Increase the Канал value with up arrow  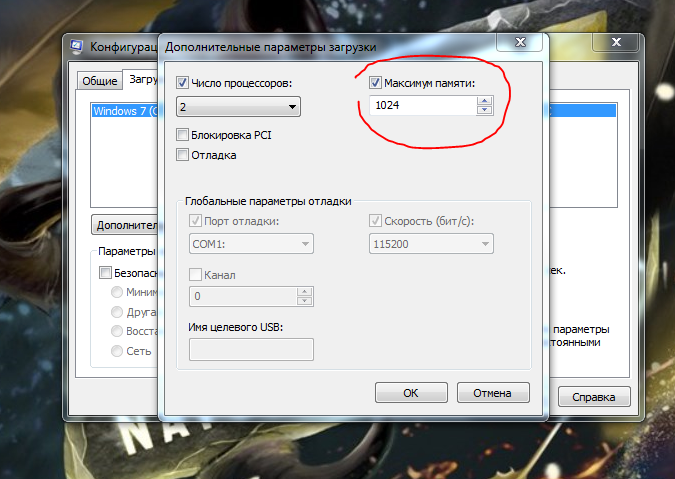click(304, 291)
